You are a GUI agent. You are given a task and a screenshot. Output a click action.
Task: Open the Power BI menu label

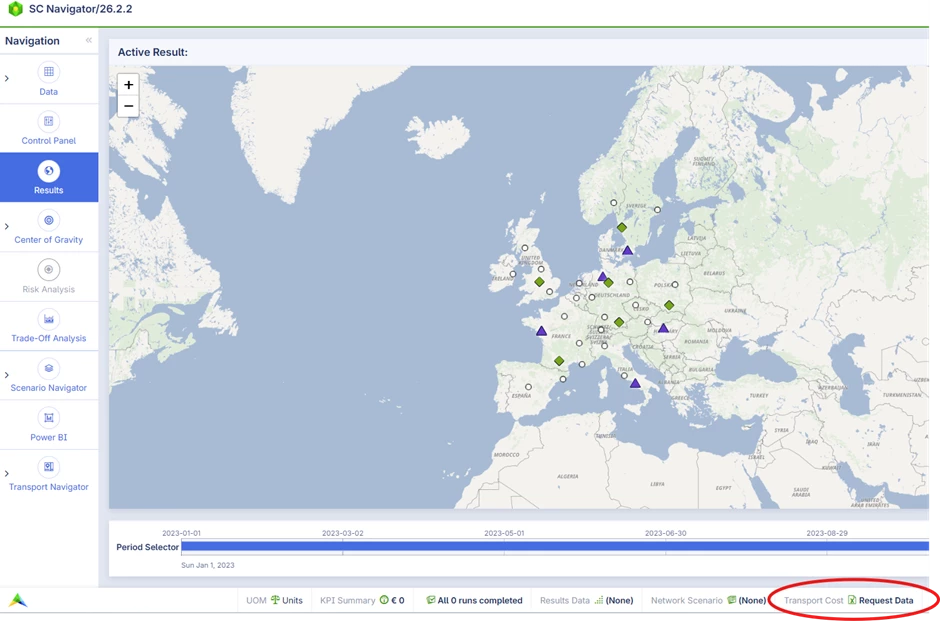coord(49,437)
